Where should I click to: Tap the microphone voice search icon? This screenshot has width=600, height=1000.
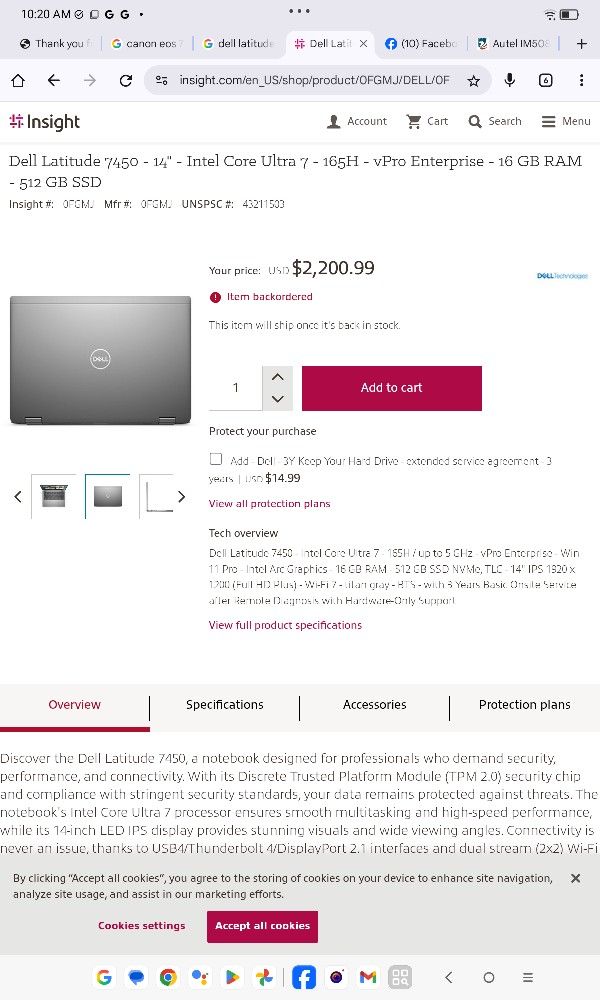510,81
